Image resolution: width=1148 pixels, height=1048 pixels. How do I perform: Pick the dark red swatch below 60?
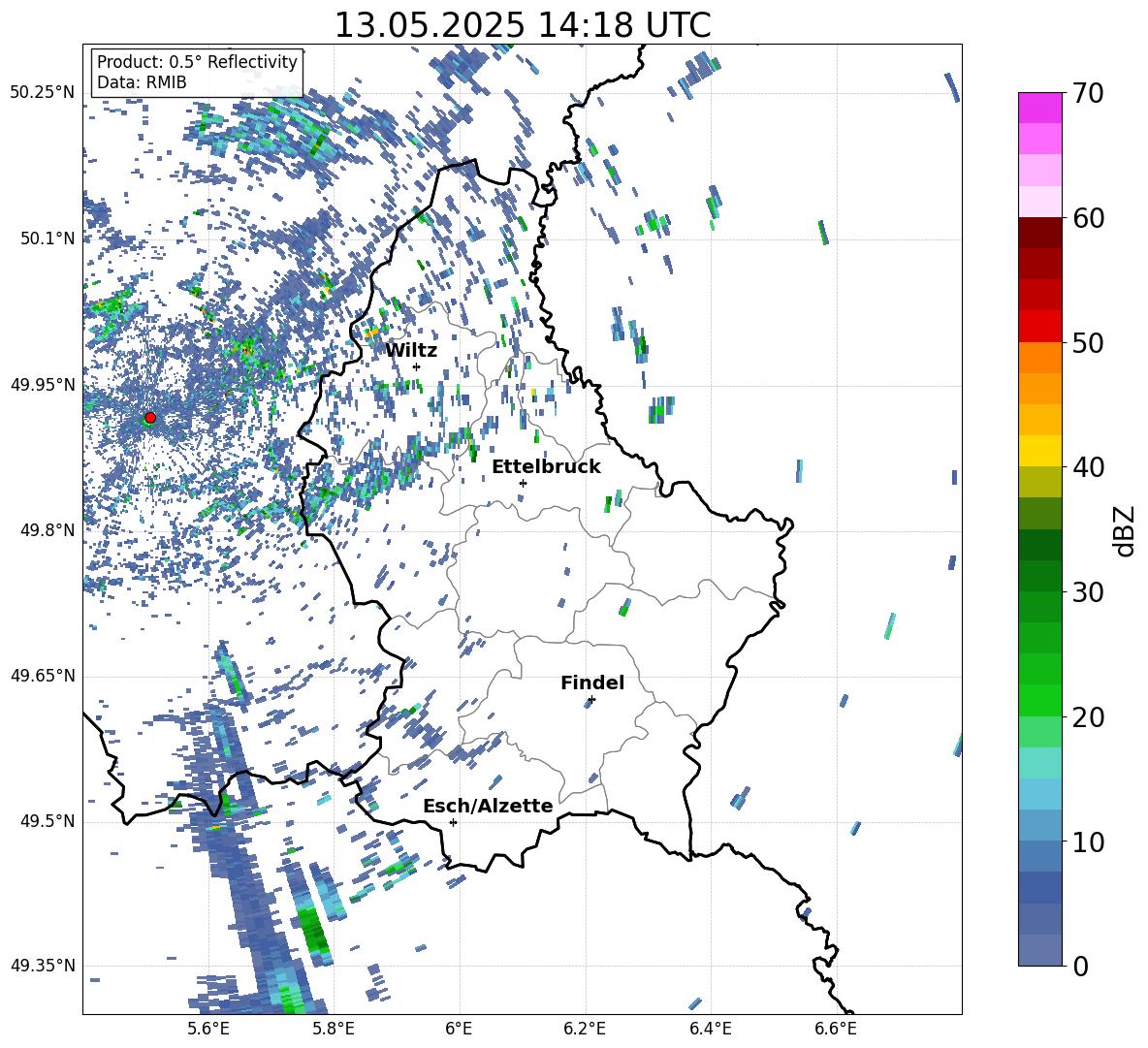pos(1039,233)
